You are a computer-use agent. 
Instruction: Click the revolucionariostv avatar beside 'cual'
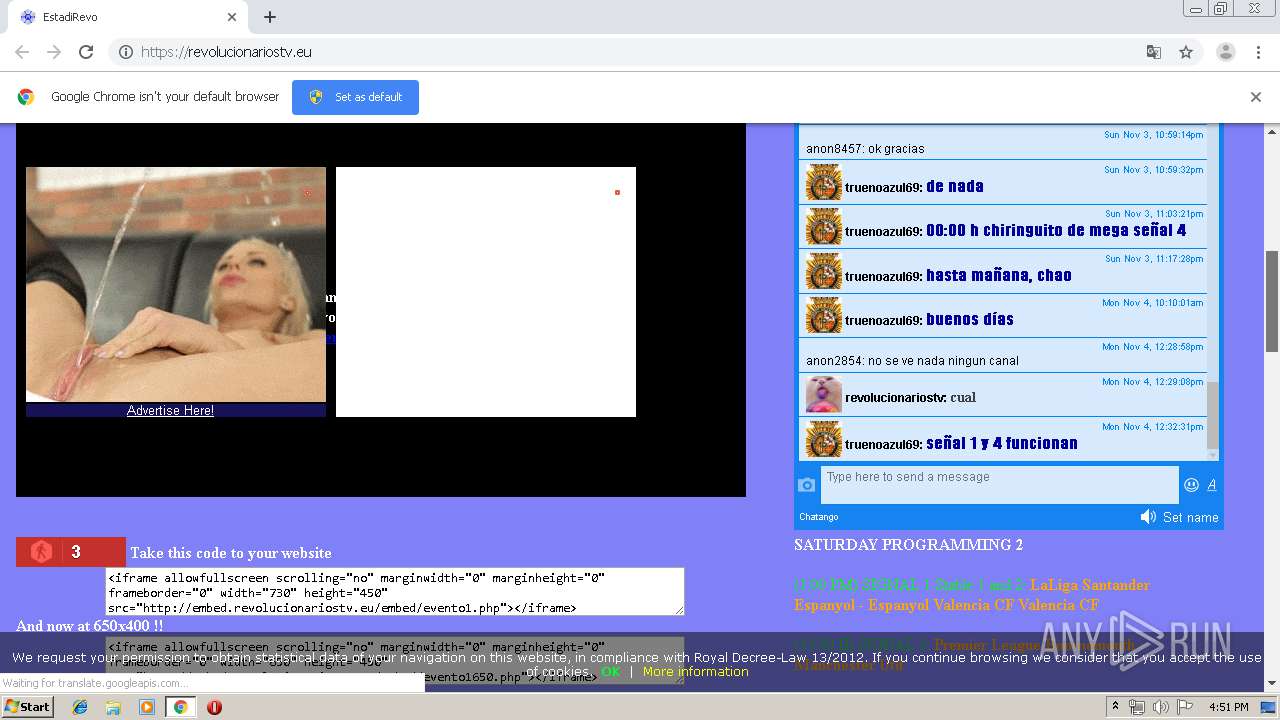(824, 395)
